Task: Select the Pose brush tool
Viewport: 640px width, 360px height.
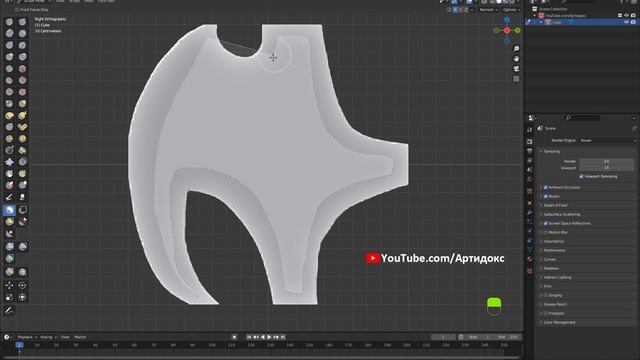Action: point(22,127)
